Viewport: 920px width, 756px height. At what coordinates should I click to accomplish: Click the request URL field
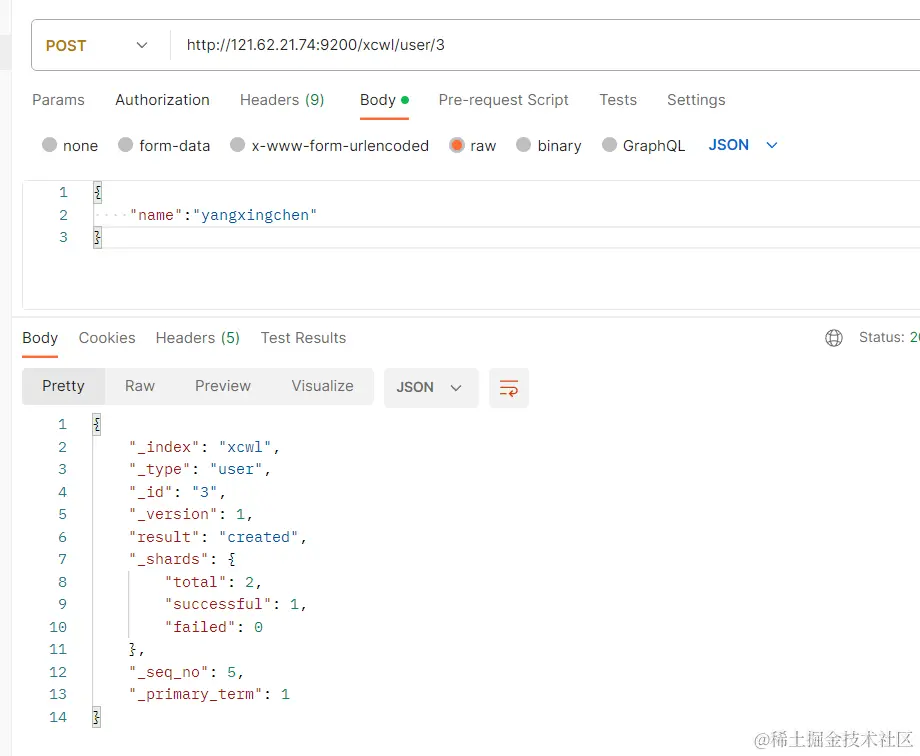pos(546,45)
